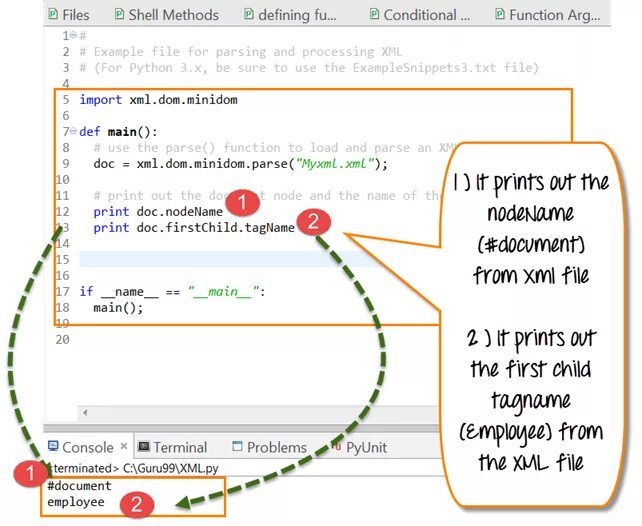Click the Files tab Python file icon
Viewport: 642px width, 526px height.
[53, 15]
